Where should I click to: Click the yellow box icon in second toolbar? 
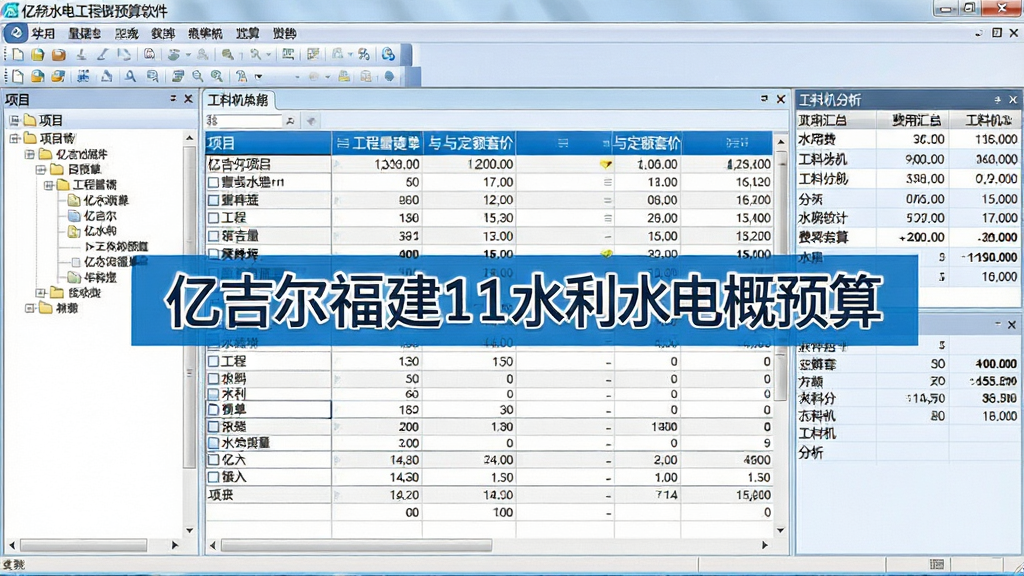pyautogui.click(x=344, y=76)
